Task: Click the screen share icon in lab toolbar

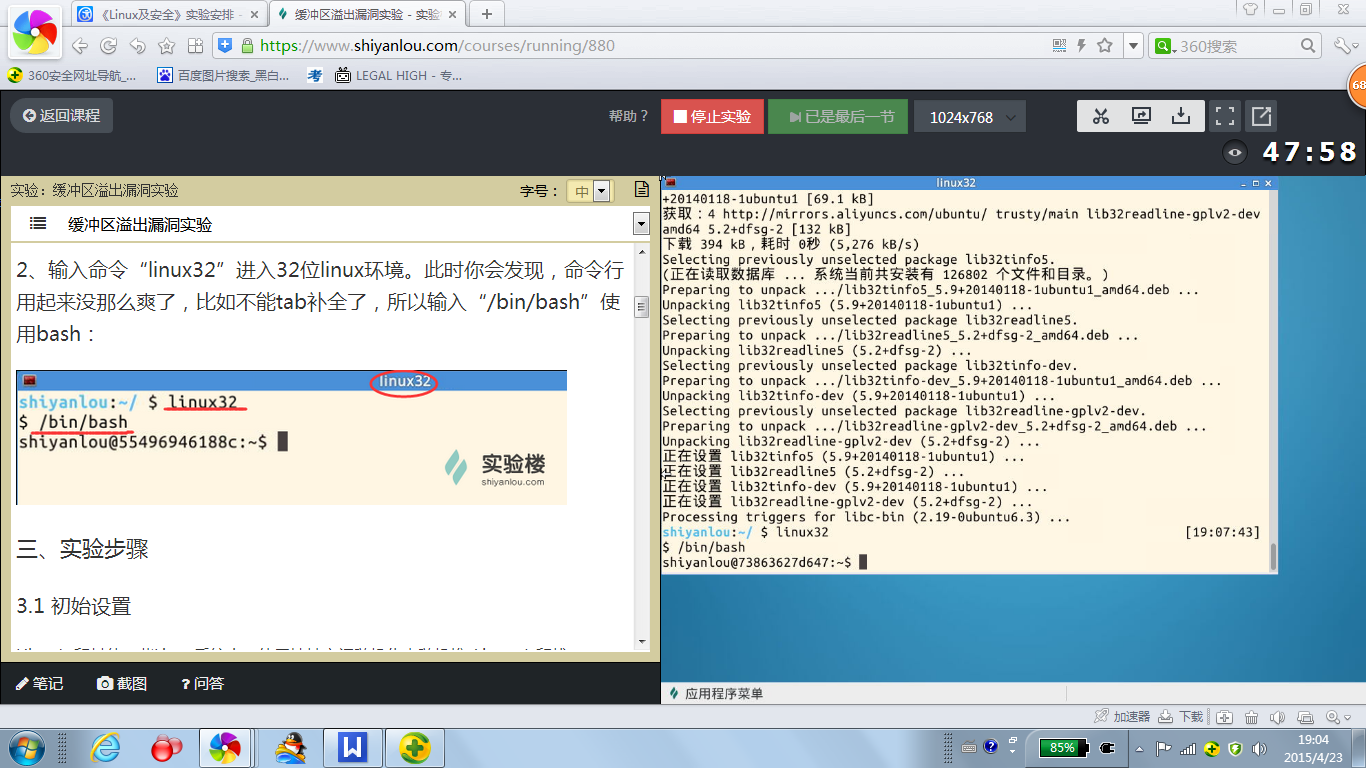Action: click(1141, 116)
